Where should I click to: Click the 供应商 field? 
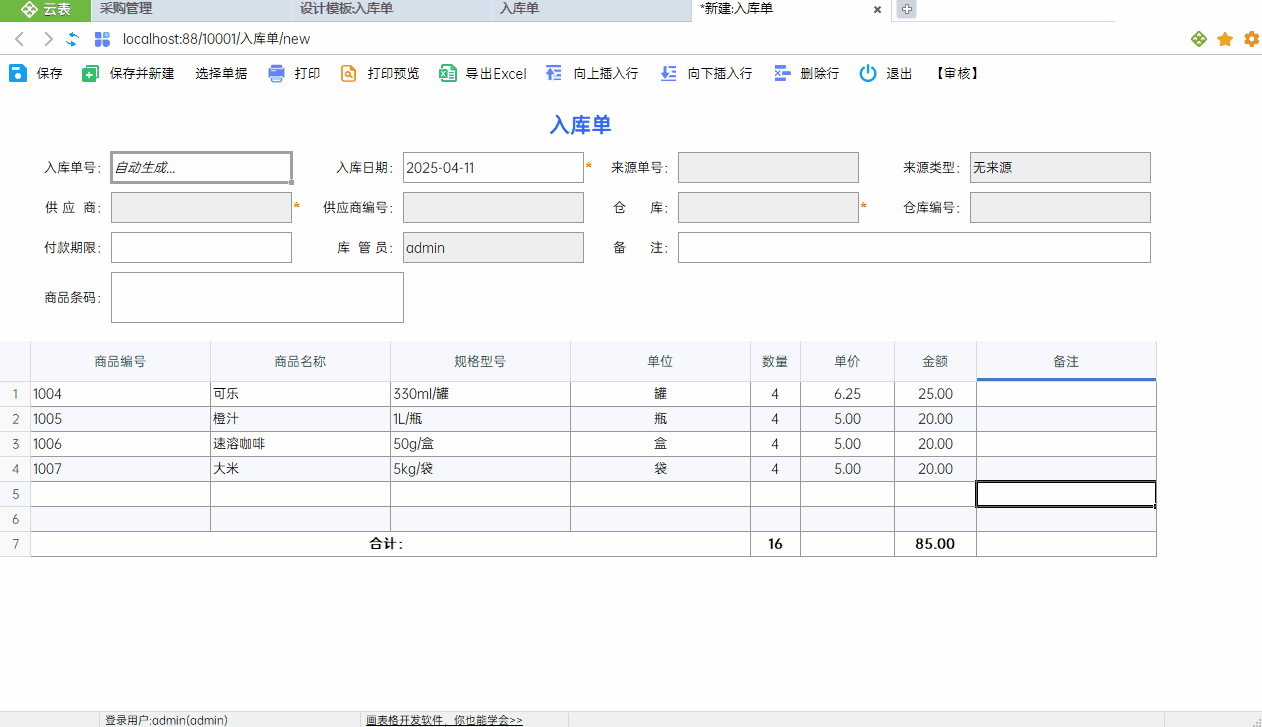[x=201, y=207]
